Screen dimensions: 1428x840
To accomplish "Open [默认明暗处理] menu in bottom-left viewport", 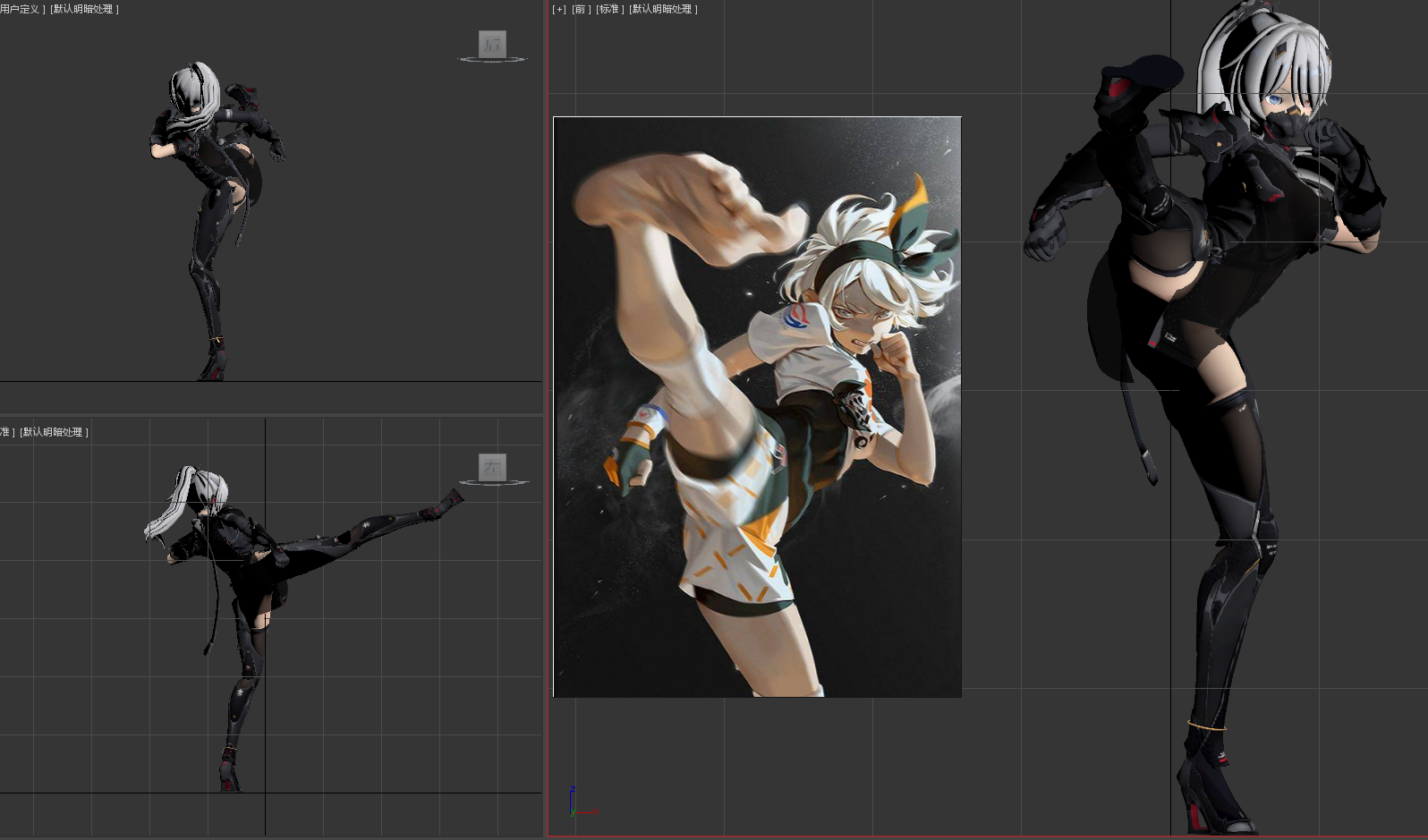I will click(x=54, y=432).
